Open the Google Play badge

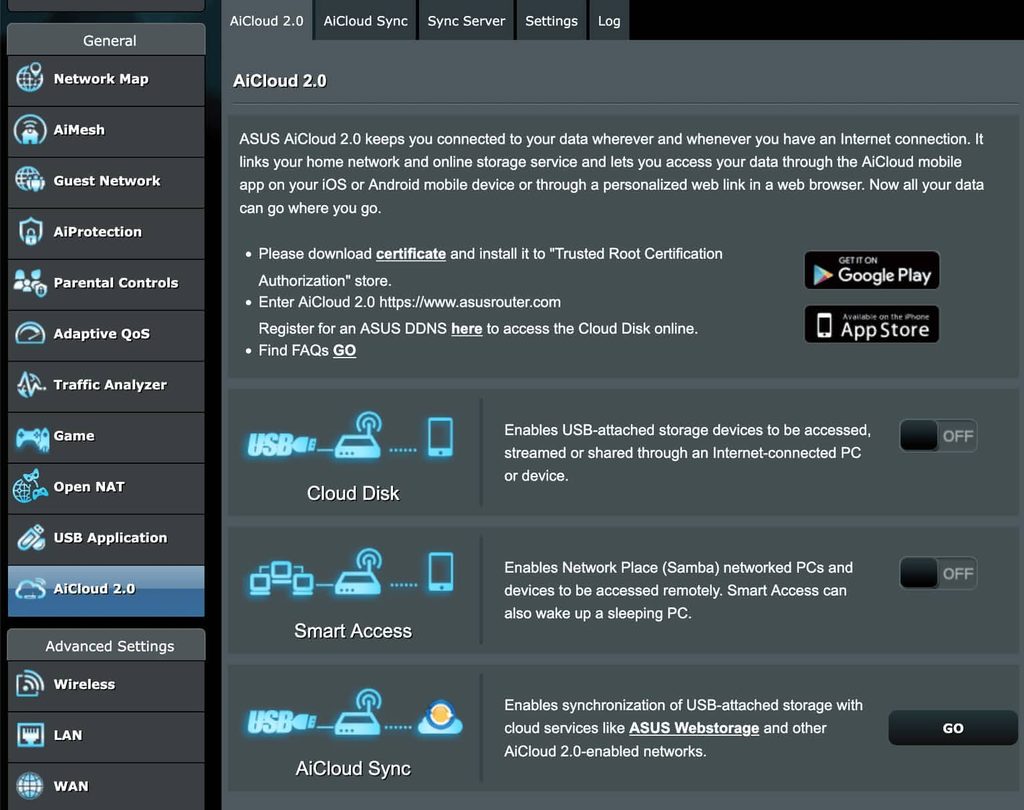click(x=872, y=270)
